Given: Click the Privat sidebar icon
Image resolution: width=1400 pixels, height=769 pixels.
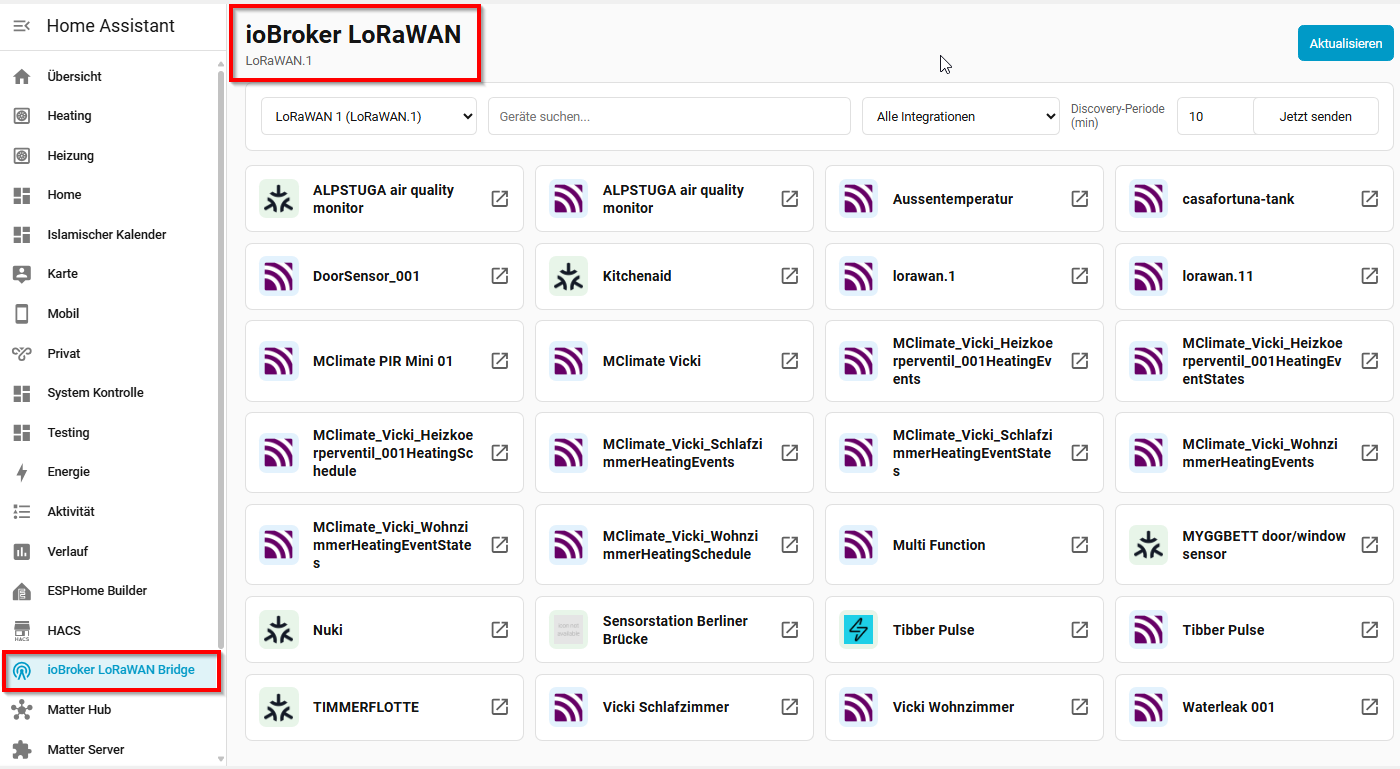Looking at the screenshot, I should point(21,354).
